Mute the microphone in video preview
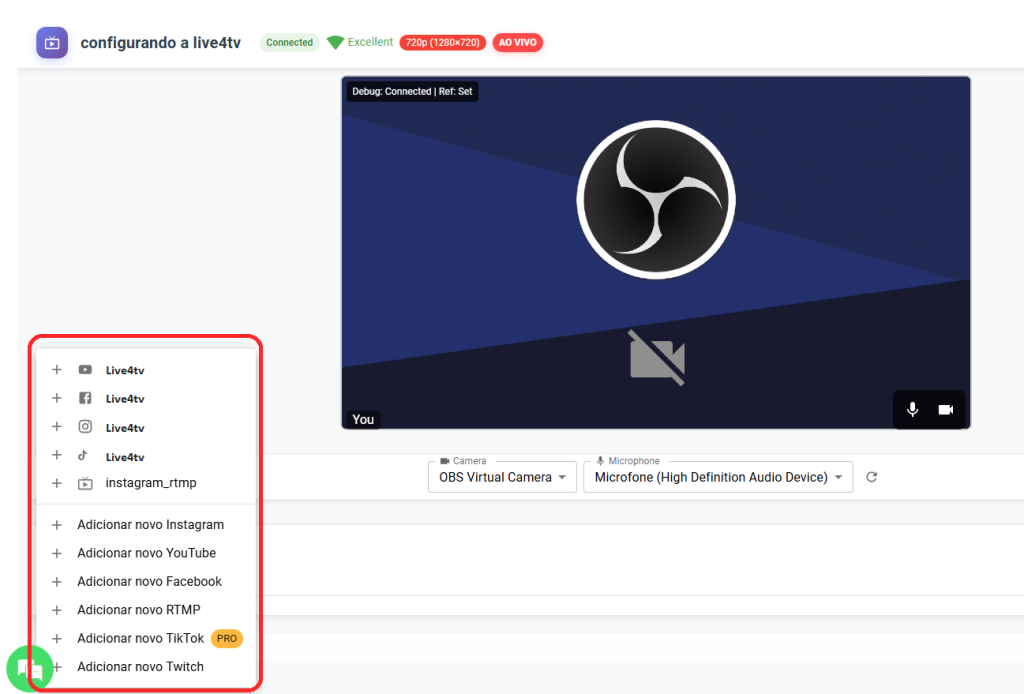This screenshot has width=1024, height=694. click(912, 409)
